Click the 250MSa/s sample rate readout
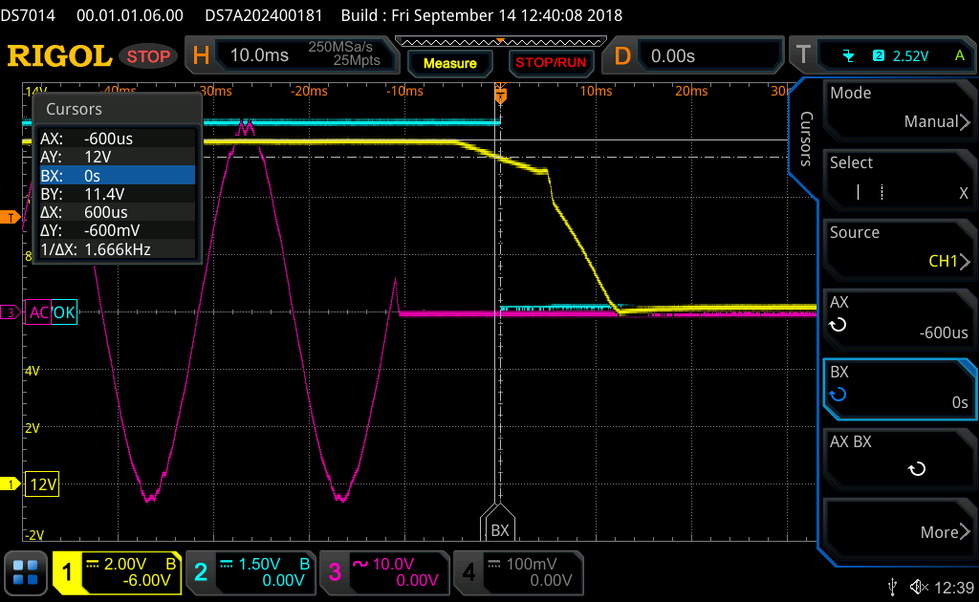Screen dimensions: 979x602 [340, 47]
